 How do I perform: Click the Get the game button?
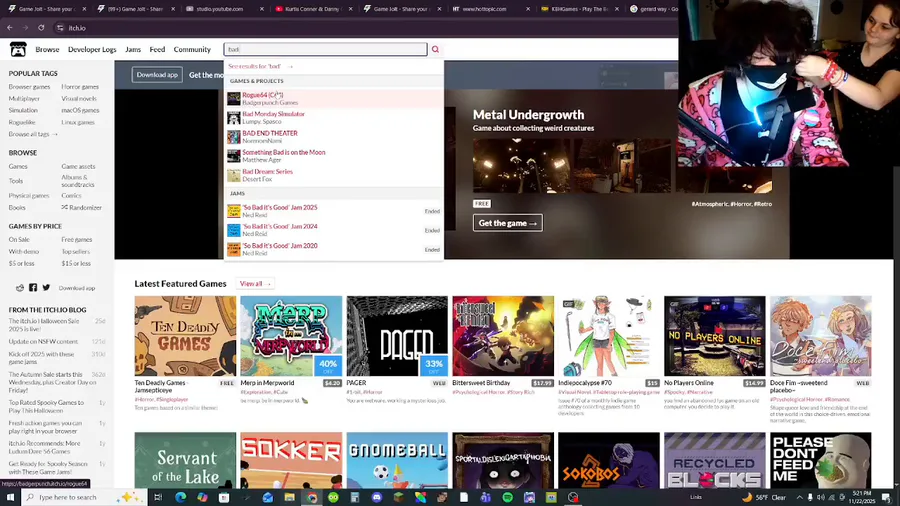(507, 223)
